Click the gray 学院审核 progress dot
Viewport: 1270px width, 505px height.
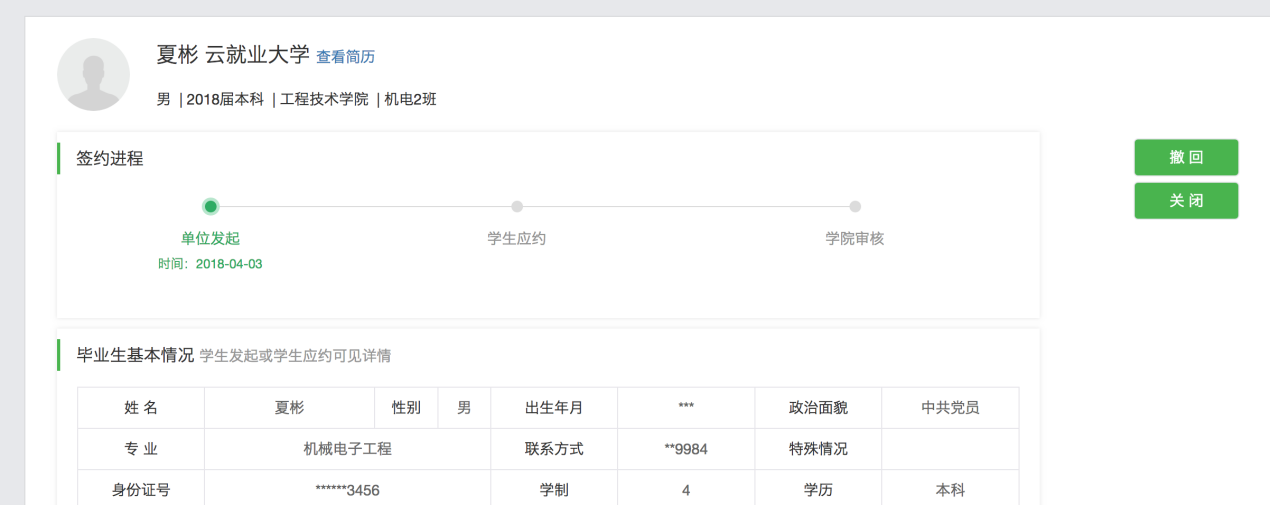coord(855,207)
